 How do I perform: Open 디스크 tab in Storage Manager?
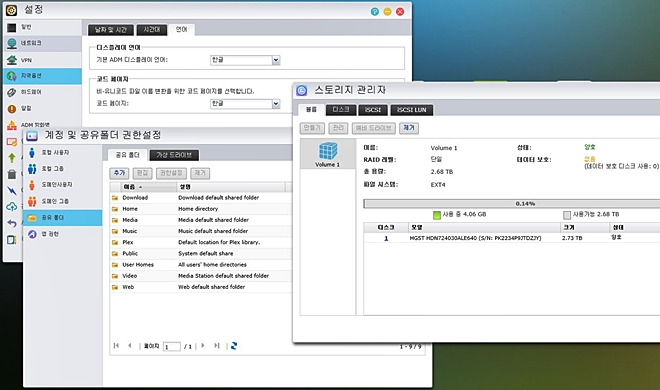click(x=341, y=110)
